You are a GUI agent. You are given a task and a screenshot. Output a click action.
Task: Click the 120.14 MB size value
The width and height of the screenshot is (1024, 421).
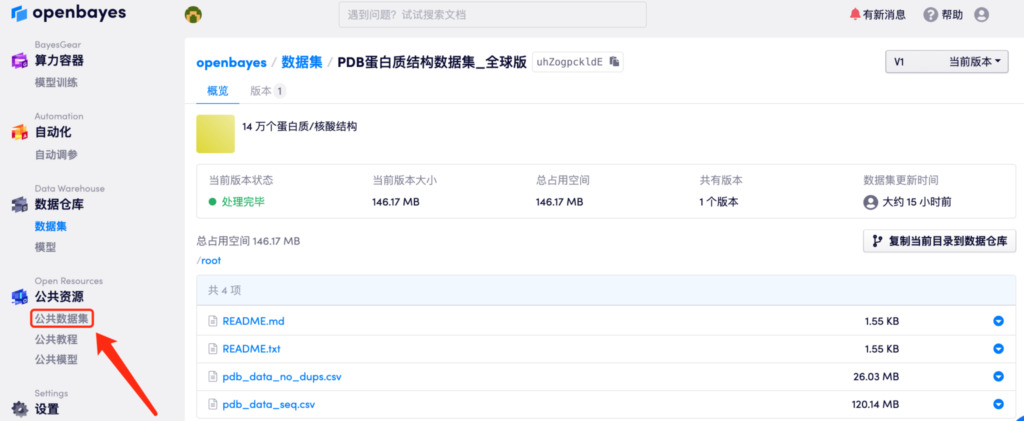pyautogui.click(x=875, y=405)
